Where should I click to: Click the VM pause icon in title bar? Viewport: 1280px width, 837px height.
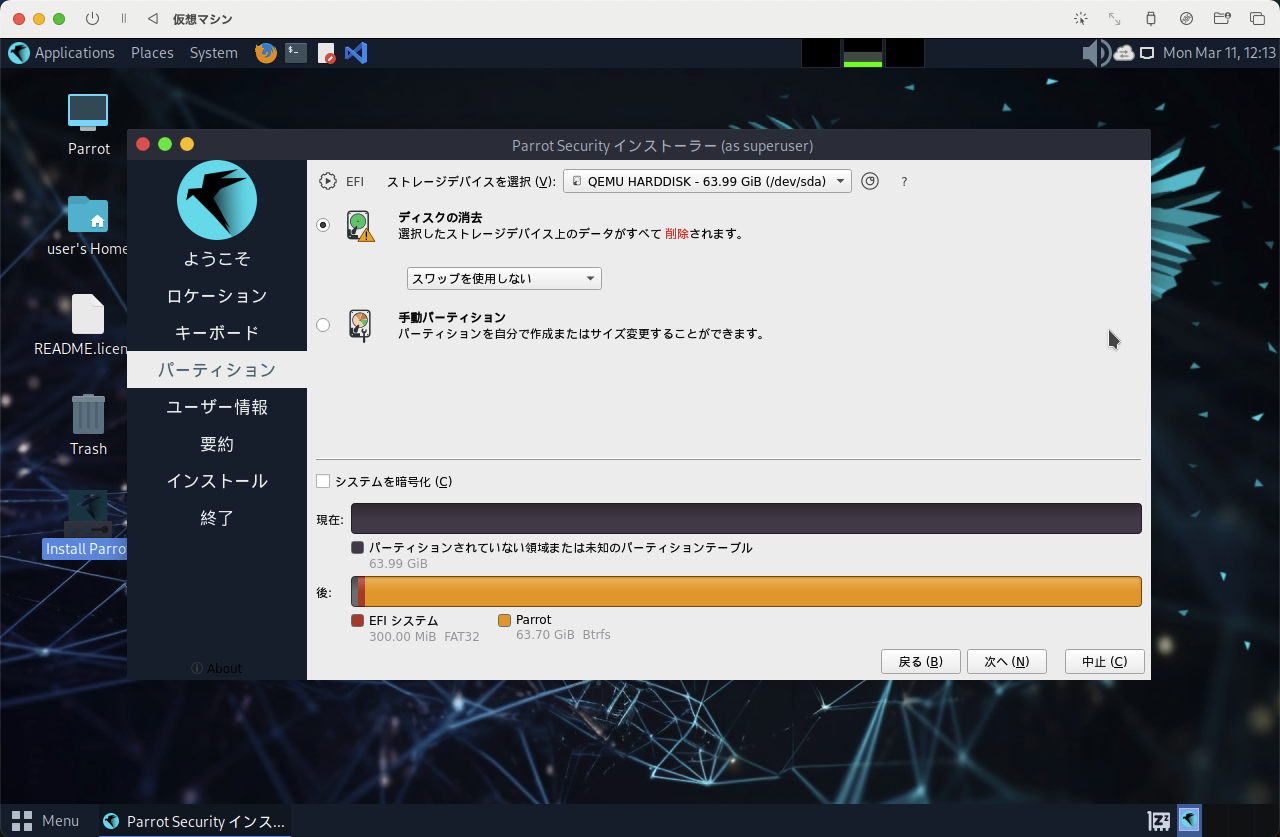tap(123, 19)
